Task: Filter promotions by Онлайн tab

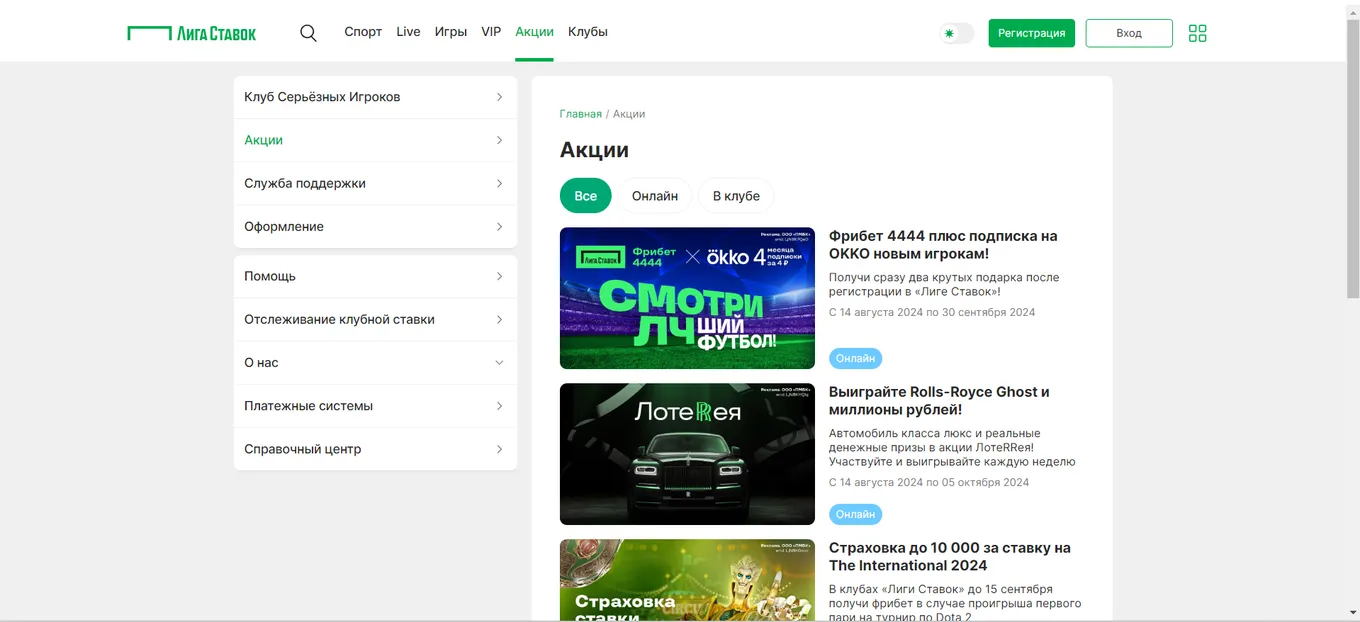Action: 655,196
